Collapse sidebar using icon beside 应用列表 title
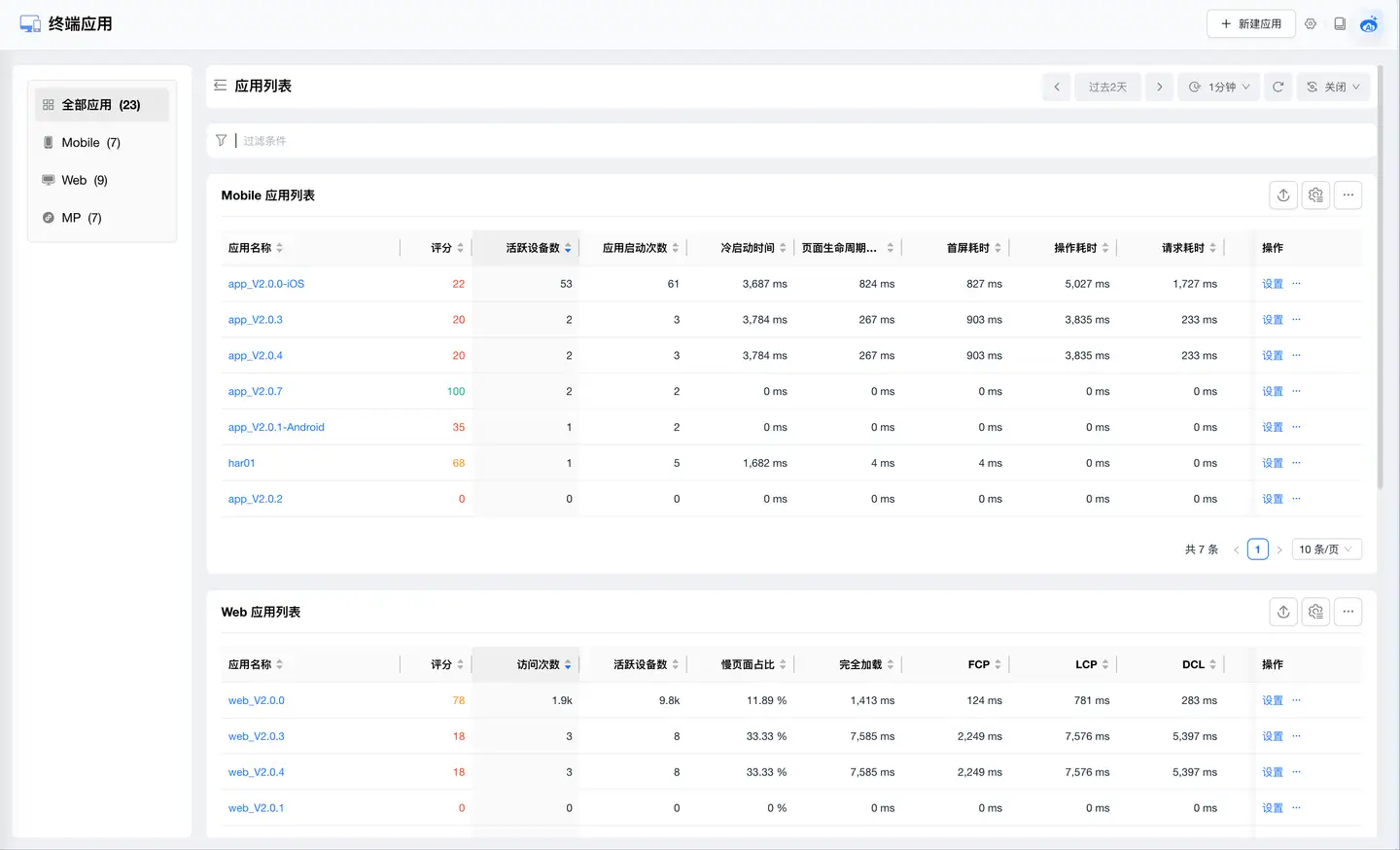The width and height of the screenshot is (1400, 850). click(x=221, y=86)
